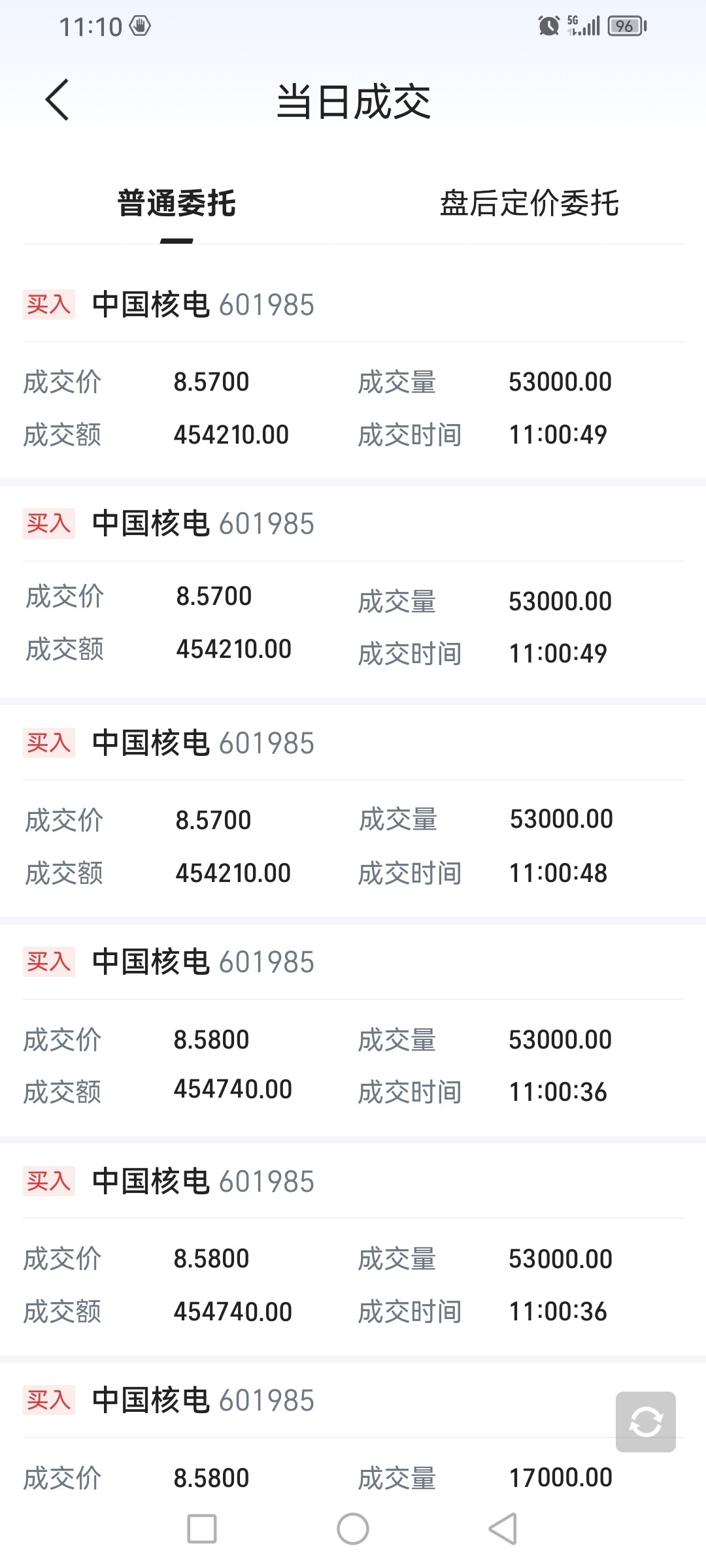The image size is (706, 1568).
Task: Switch to the 普通委托 tab
Action: (x=176, y=203)
